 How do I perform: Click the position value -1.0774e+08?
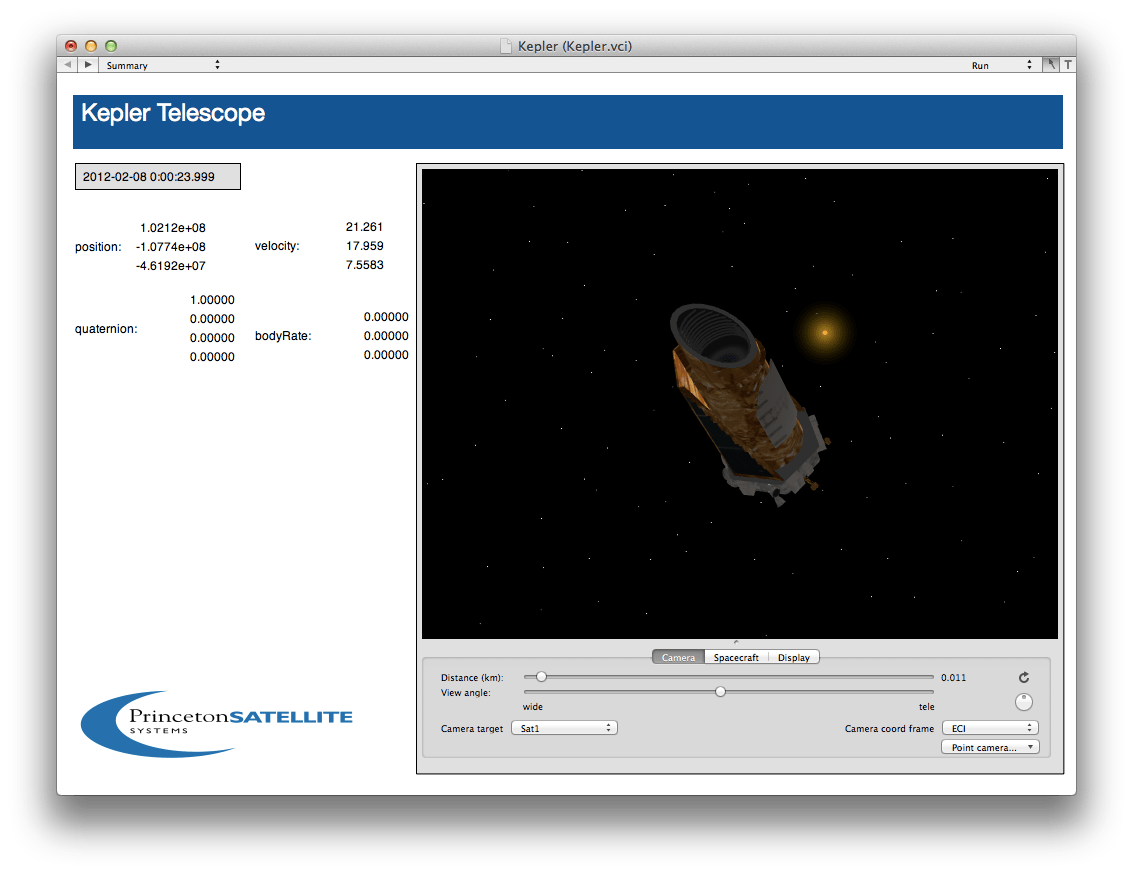coord(171,246)
